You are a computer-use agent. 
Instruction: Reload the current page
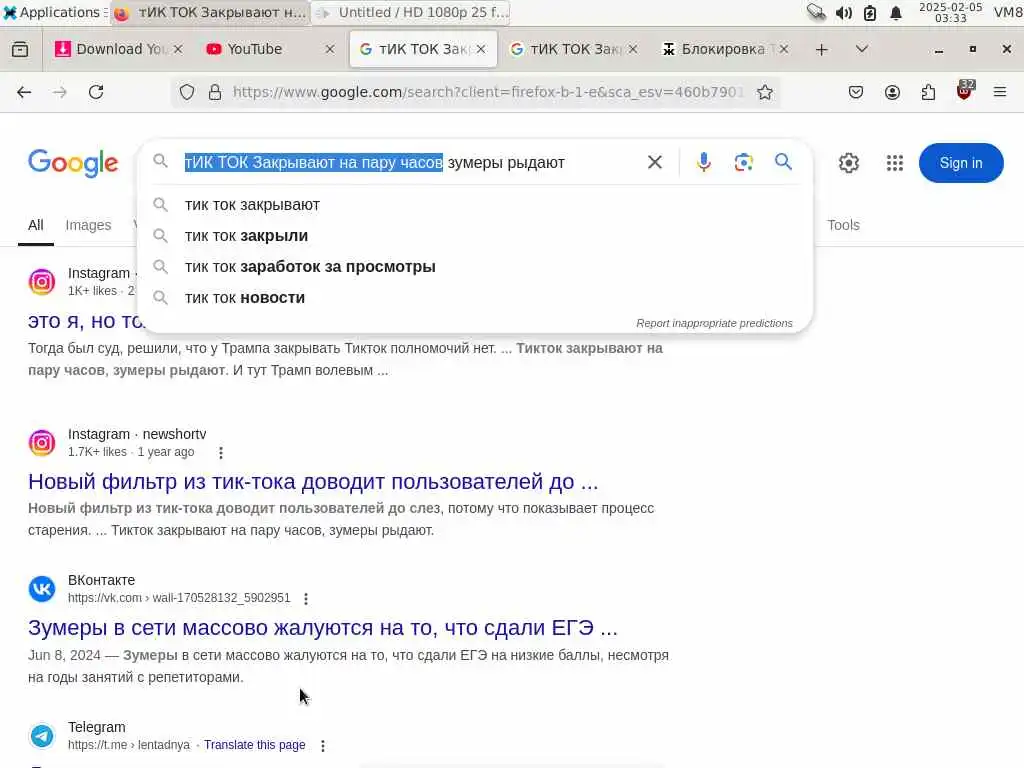coord(96,92)
